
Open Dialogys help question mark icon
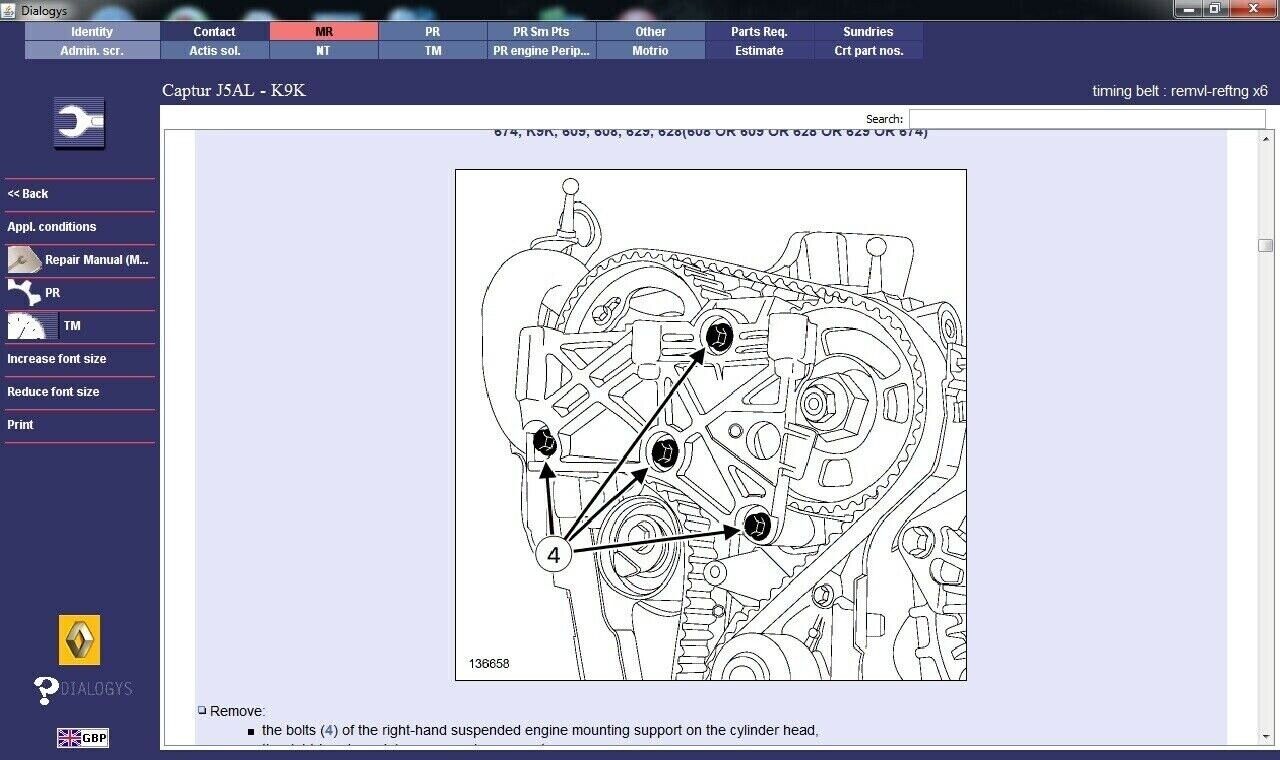click(x=46, y=690)
